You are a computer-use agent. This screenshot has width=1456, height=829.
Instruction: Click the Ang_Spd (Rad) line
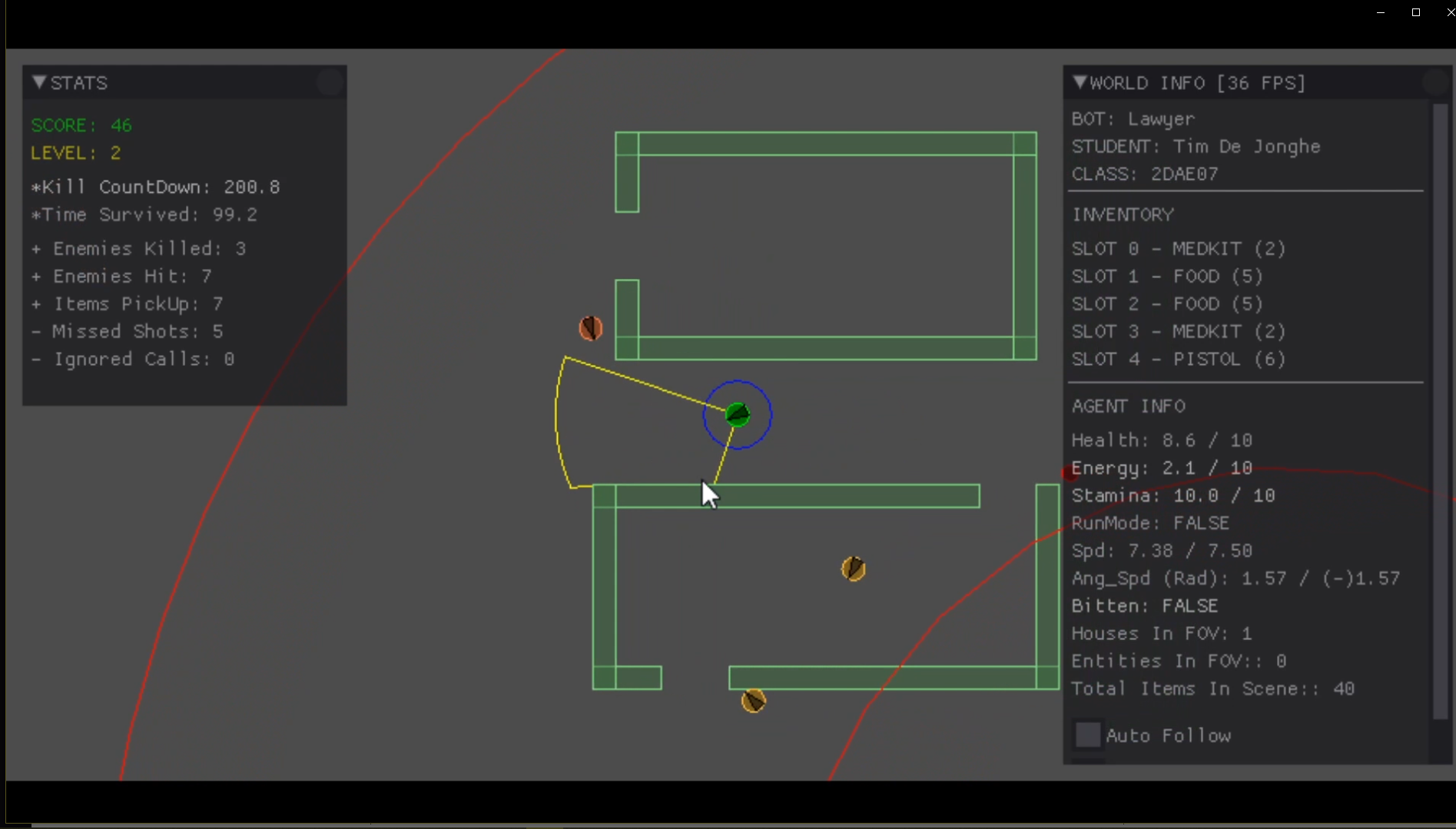1236,579
